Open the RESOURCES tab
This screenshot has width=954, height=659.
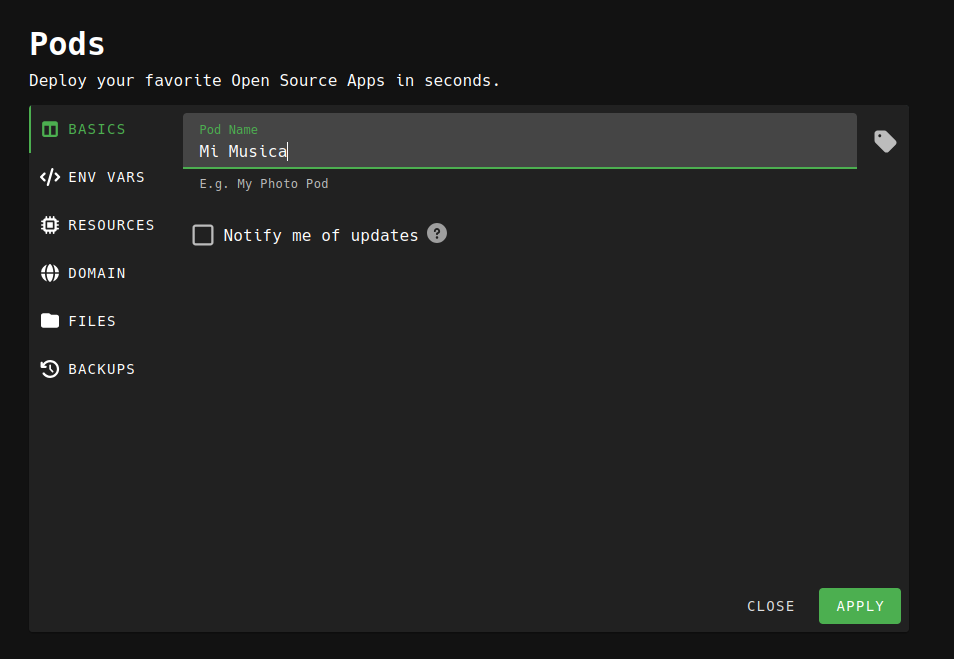[111, 225]
